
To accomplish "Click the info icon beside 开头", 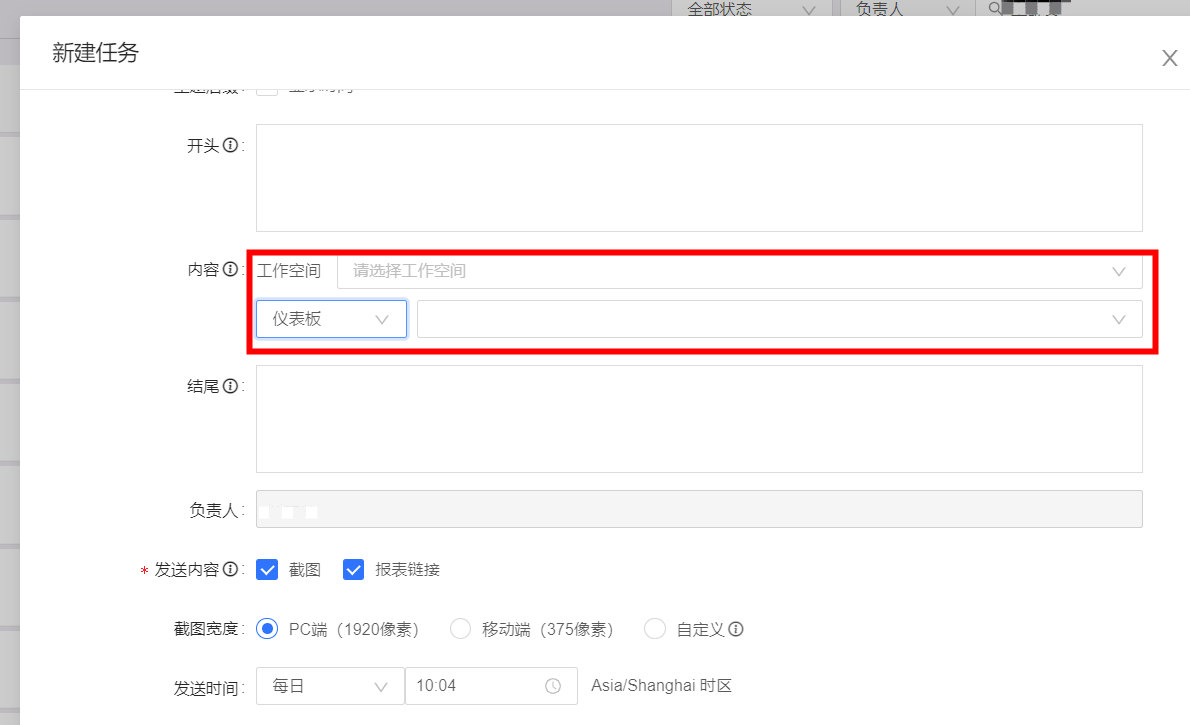I will click(x=230, y=146).
